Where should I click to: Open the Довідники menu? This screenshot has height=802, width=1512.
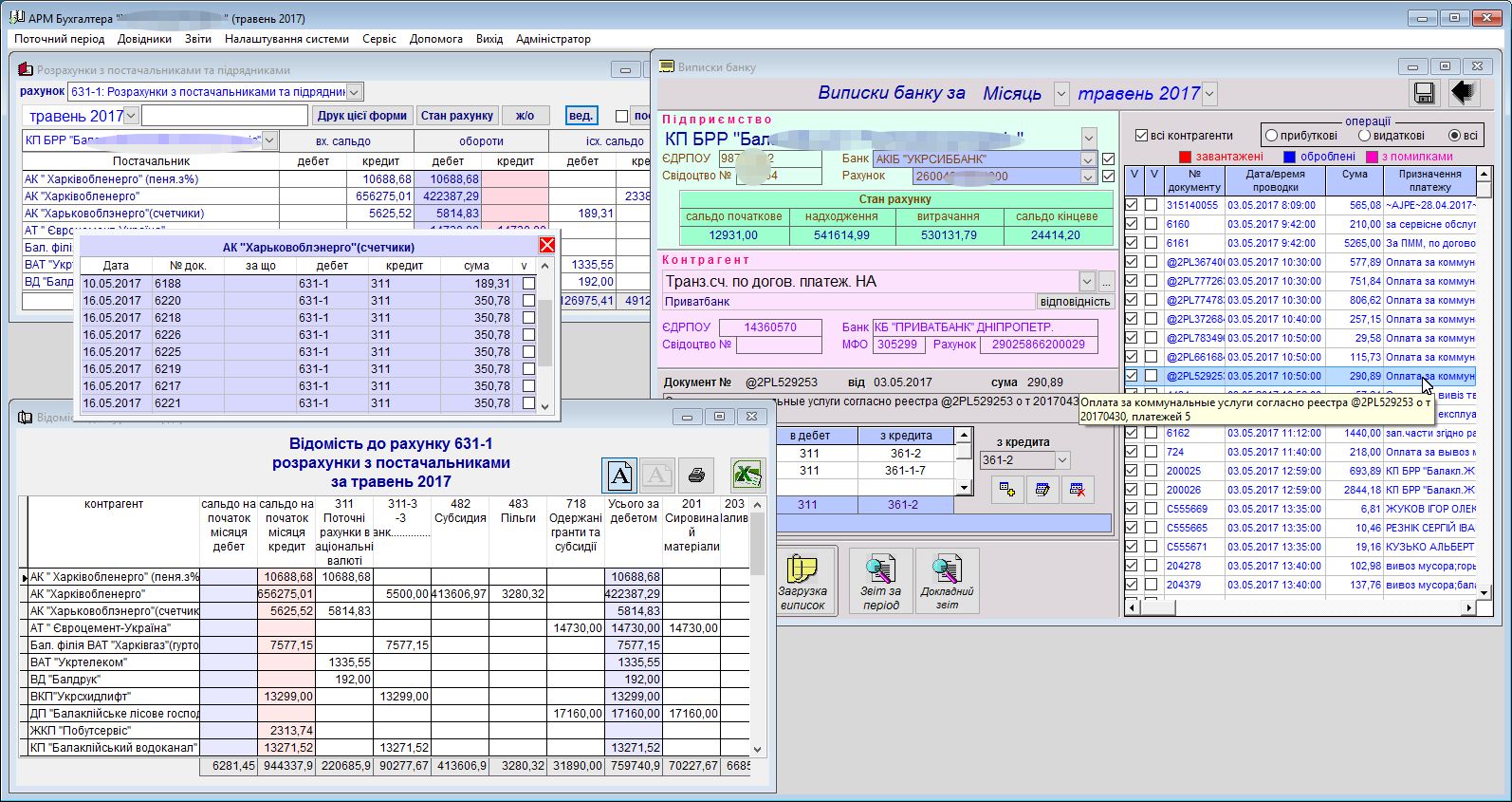(144, 39)
